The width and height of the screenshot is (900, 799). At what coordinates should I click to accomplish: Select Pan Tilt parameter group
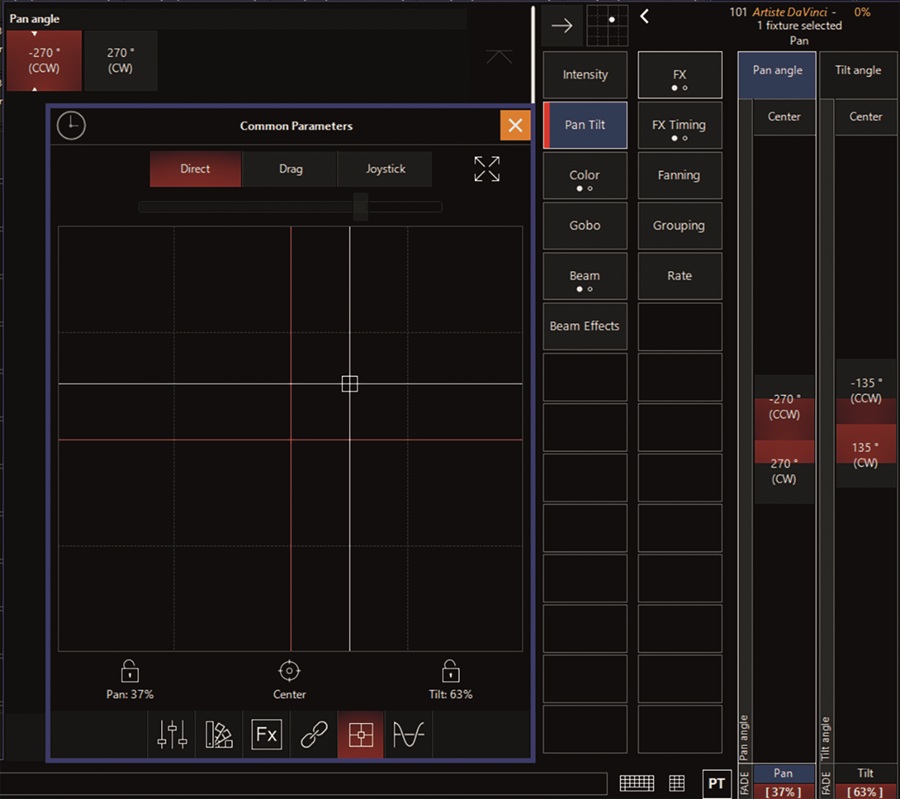(x=585, y=125)
